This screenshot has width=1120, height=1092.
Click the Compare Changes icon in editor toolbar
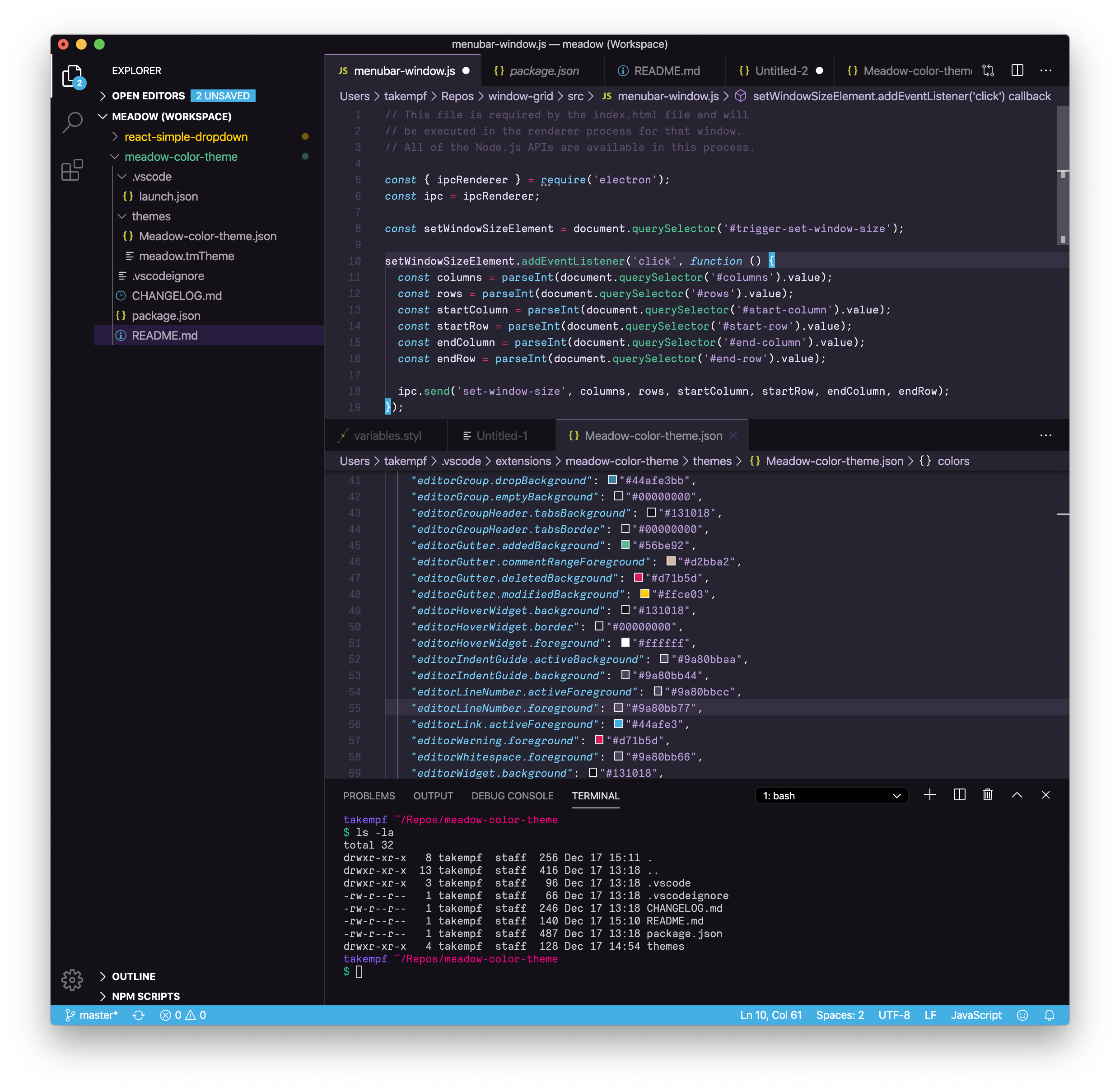coord(988,70)
